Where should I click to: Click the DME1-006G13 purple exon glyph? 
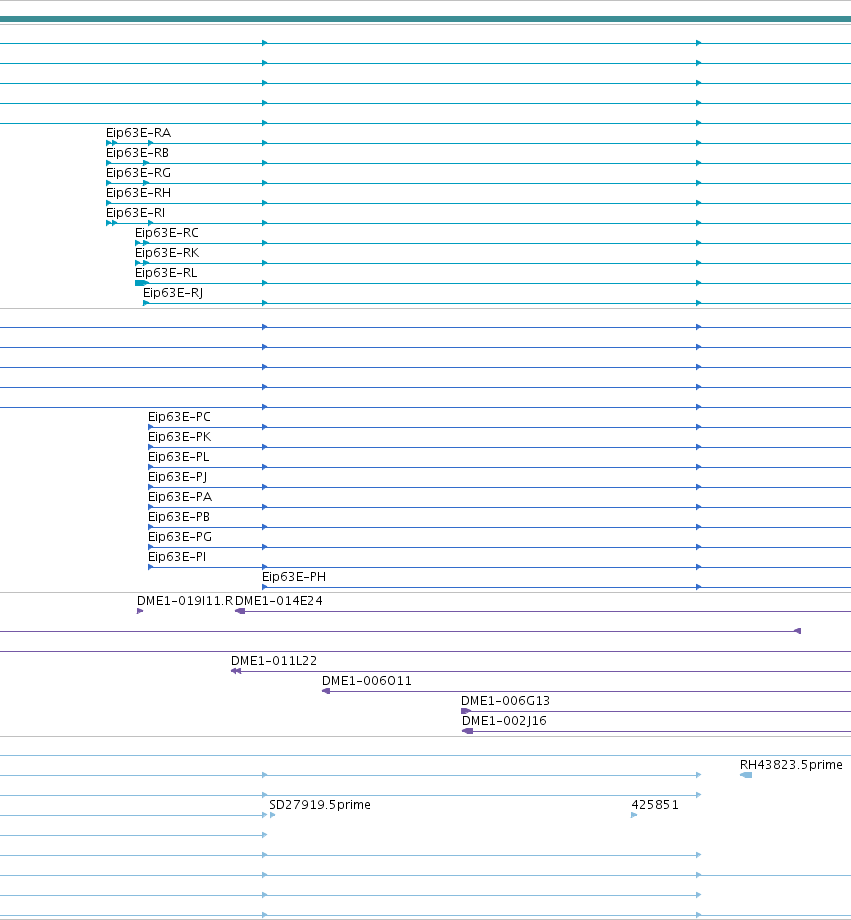466,711
